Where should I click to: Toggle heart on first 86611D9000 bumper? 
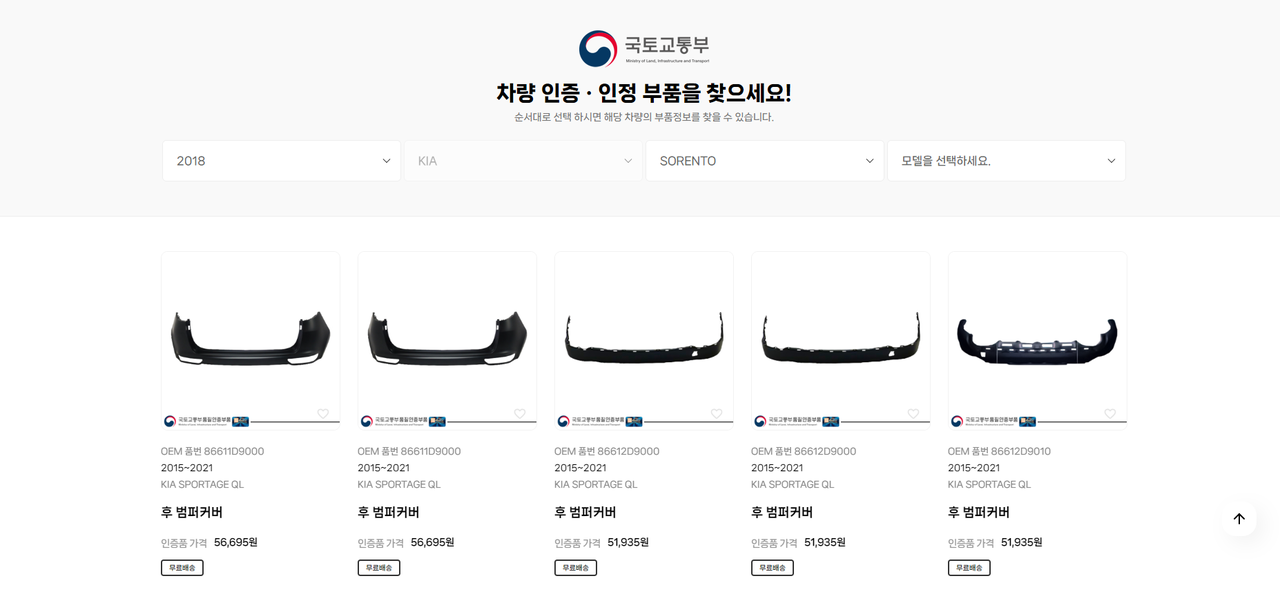(x=323, y=414)
